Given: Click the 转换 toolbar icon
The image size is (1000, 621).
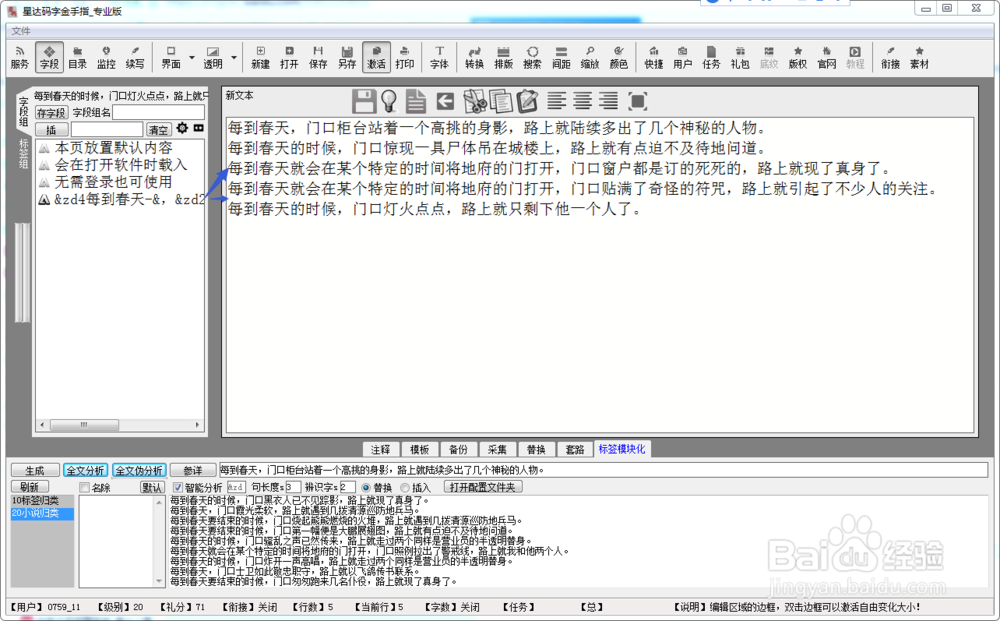Looking at the screenshot, I should pyautogui.click(x=474, y=57).
